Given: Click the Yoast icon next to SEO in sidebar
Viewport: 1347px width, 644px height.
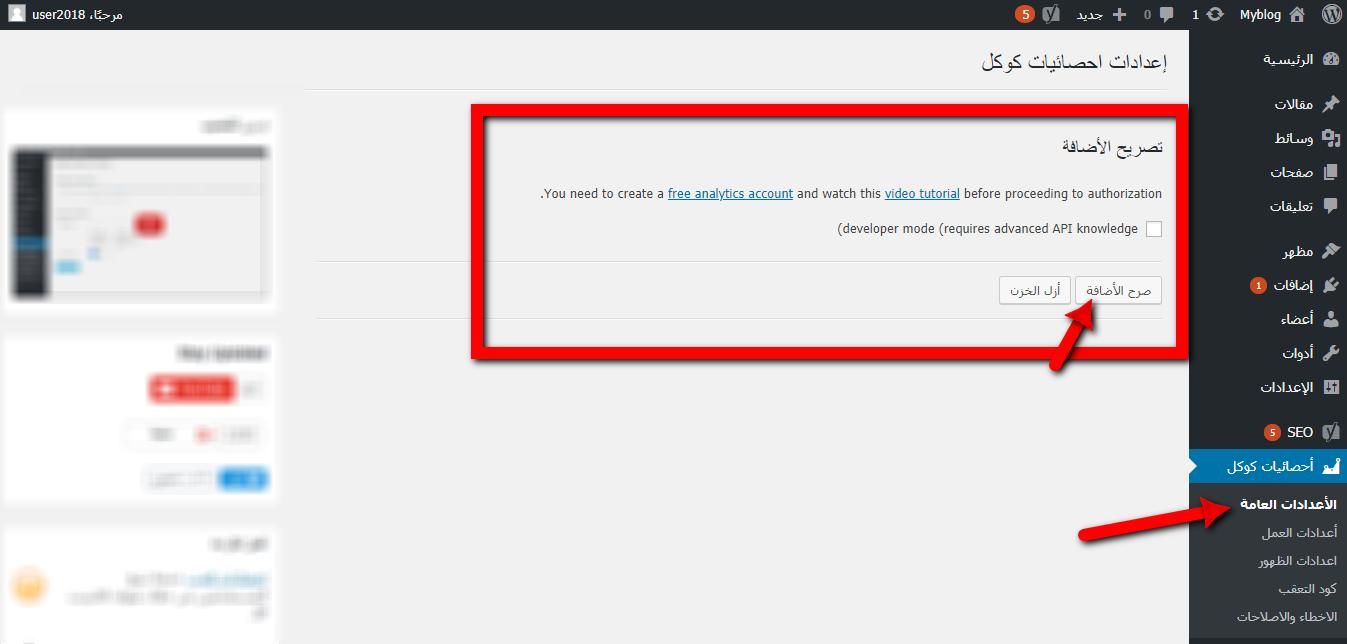Looking at the screenshot, I should tap(1330, 432).
